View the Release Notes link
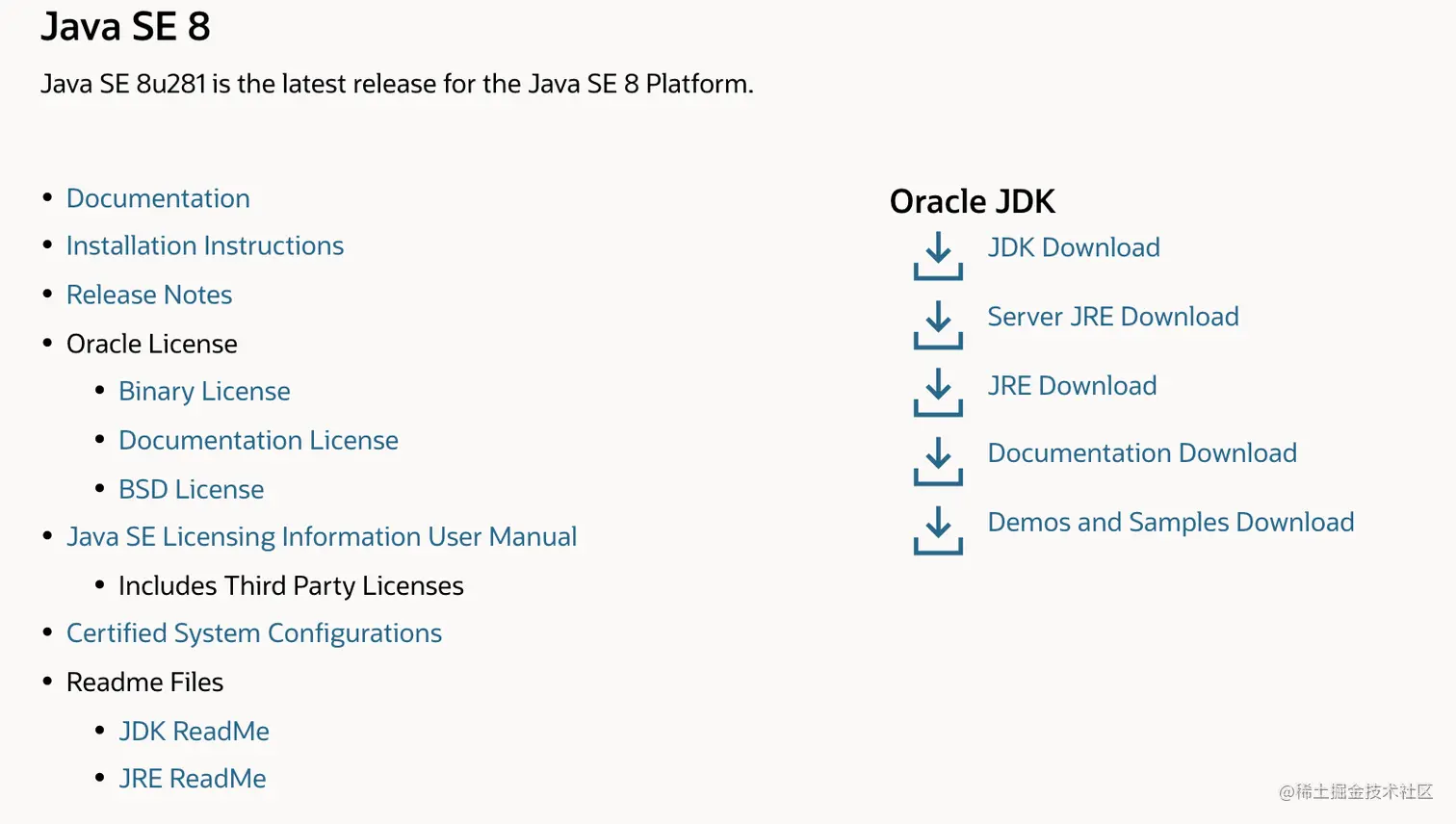This screenshot has width=1456, height=824. coord(149,295)
